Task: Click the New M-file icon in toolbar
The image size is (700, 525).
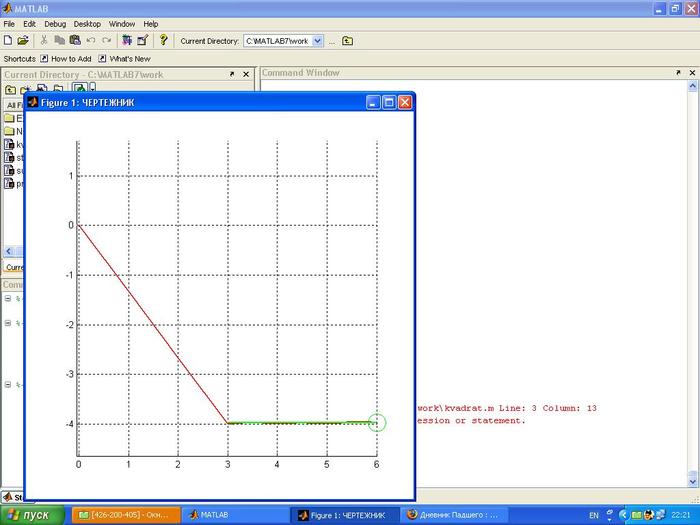Action: click(x=8, y=41)
